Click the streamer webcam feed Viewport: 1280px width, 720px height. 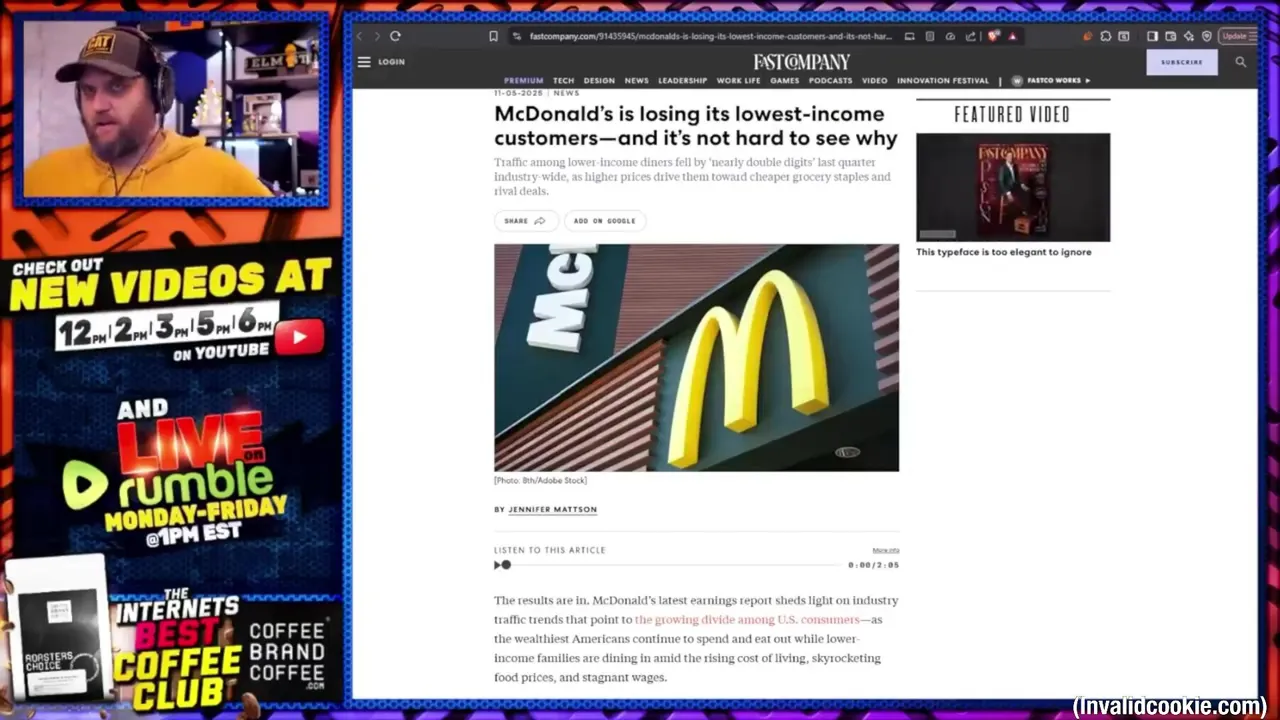tap(171, 108)
